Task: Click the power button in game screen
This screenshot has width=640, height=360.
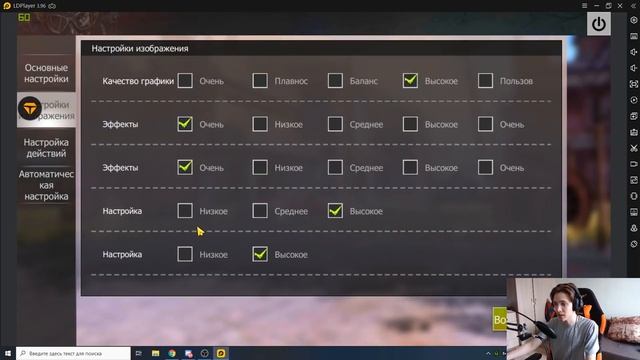Action: 599,24
